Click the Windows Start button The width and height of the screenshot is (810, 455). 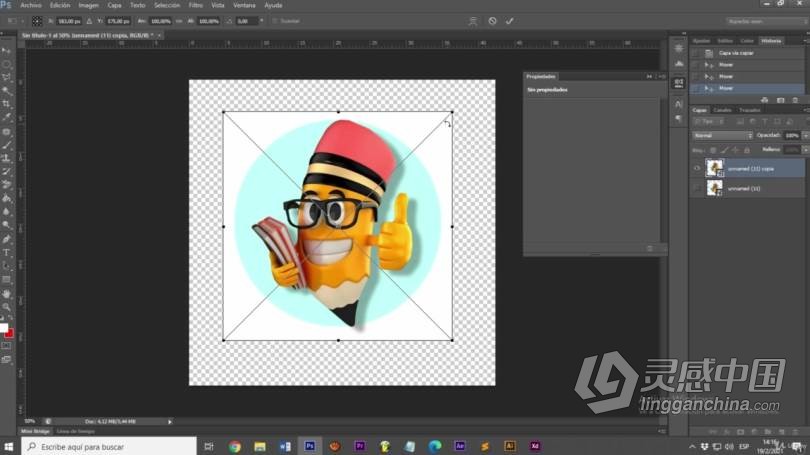pos(9,446)
